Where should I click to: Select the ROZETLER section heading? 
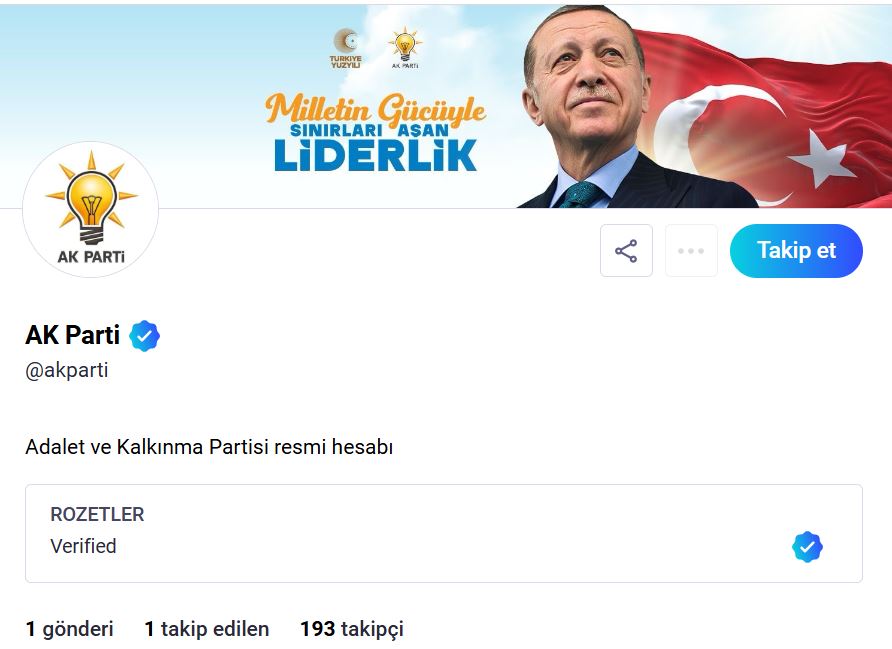[97, 515]
